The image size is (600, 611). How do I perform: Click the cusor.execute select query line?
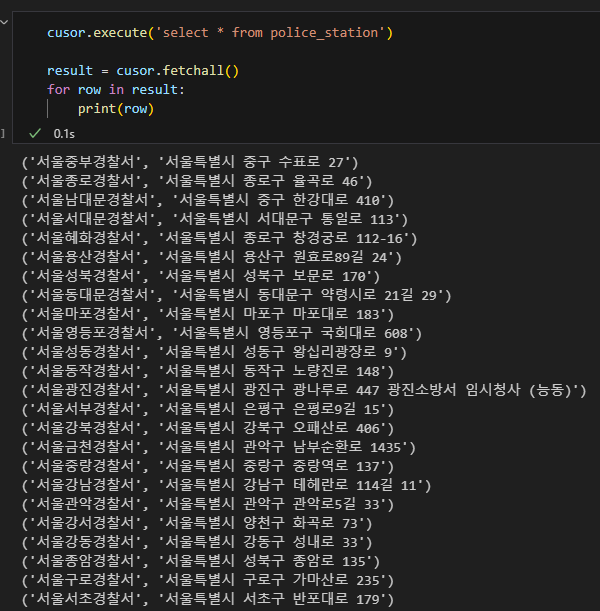click(220, 33)
